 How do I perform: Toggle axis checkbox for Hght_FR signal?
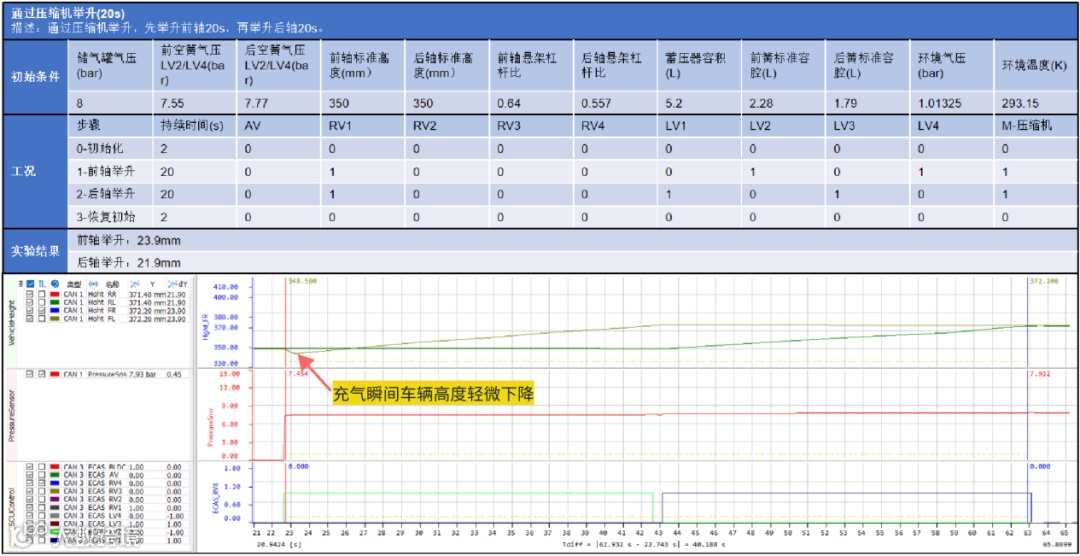pyautogui.click(x=42, y=311)
